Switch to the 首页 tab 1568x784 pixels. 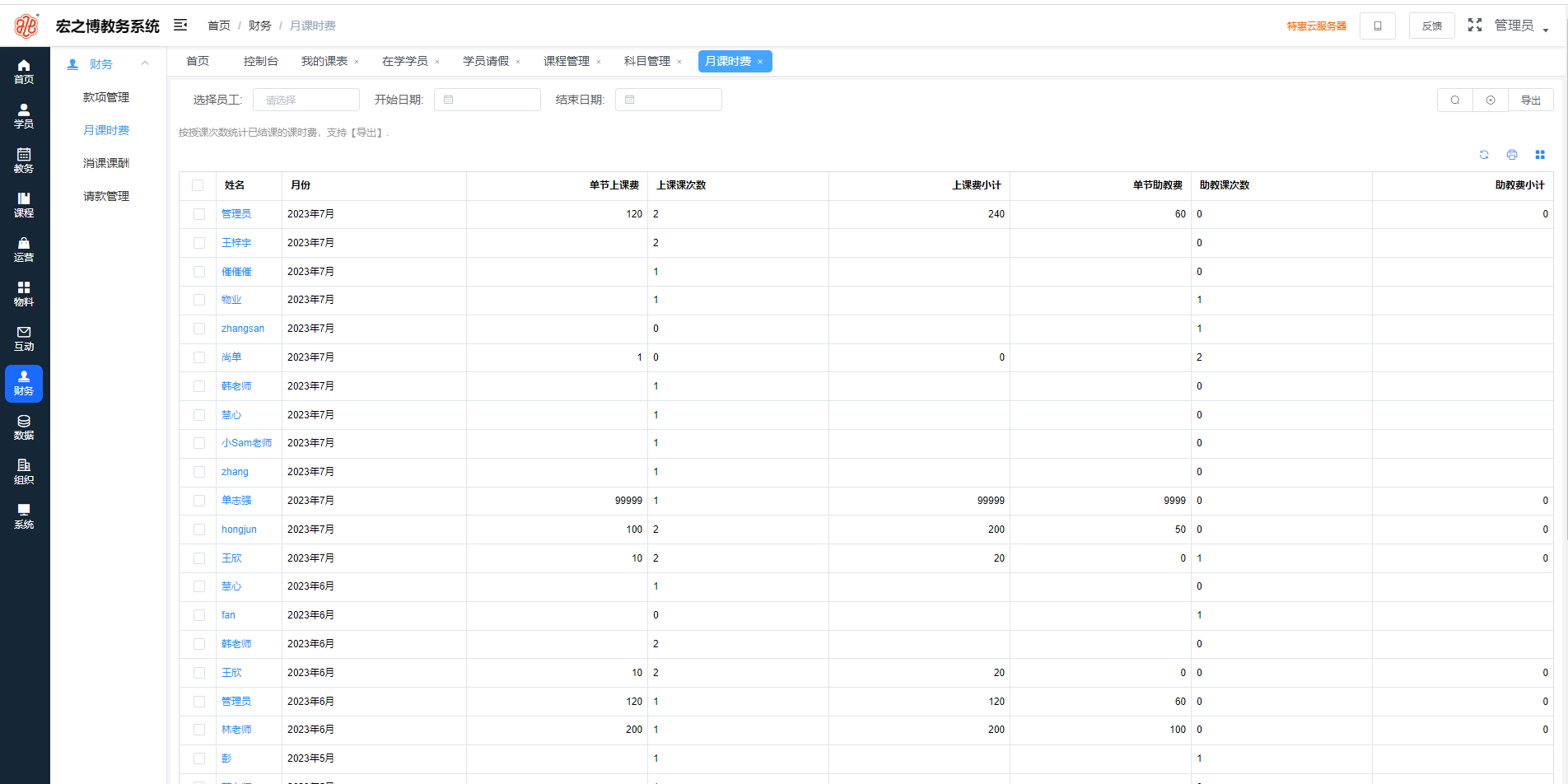(198, 61)
